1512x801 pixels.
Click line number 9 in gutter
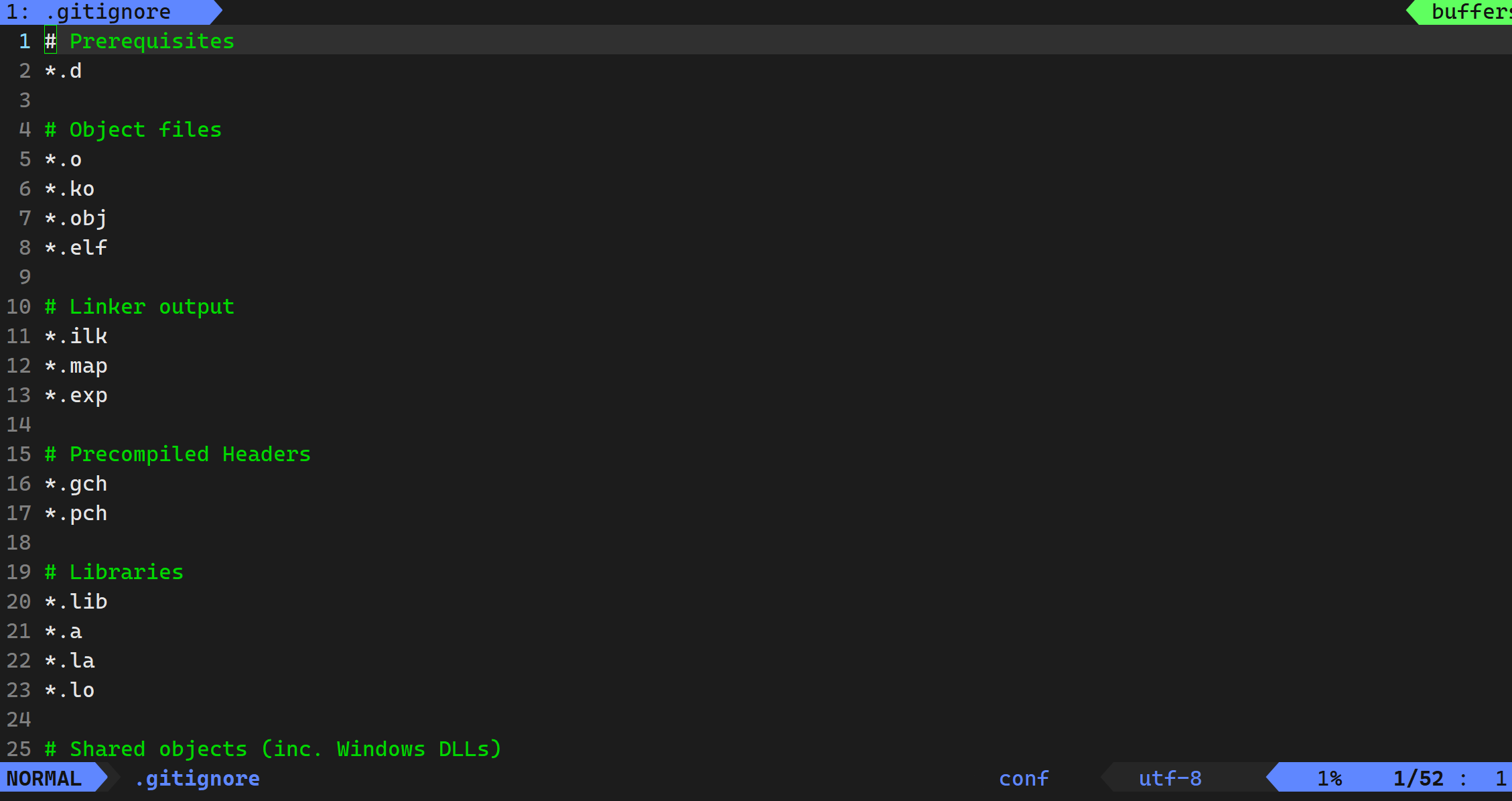pyautogui.click(x=25, y=277)
